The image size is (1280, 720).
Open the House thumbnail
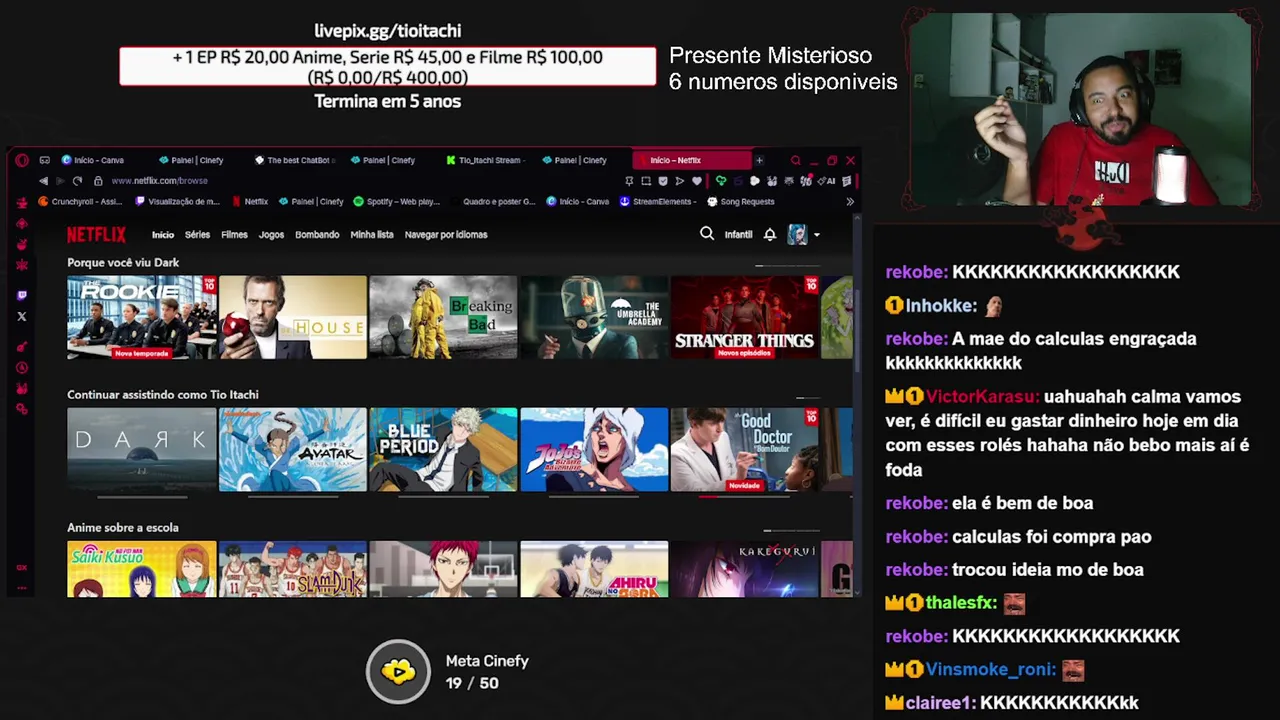click(x=293, y=317)
